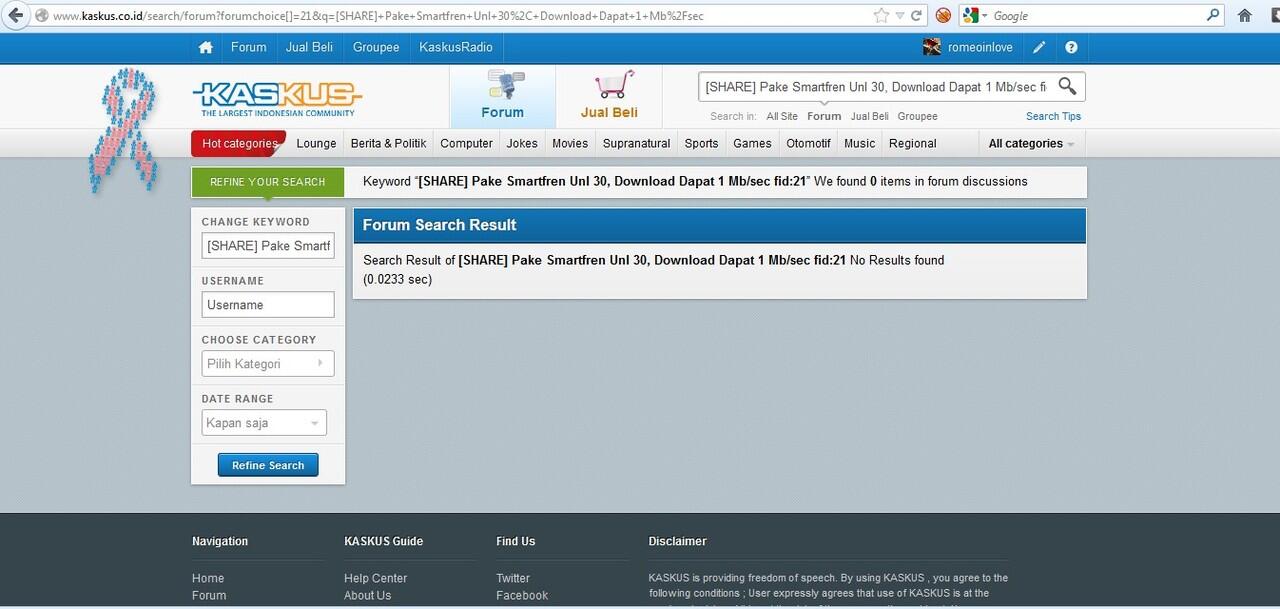Open footer Twitter link
This screenshot has height=609, width=1280.
pos(513,578)
